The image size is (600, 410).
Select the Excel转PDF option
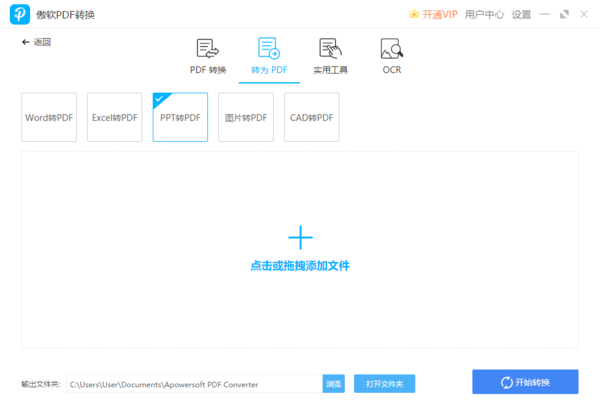[114, 117]
